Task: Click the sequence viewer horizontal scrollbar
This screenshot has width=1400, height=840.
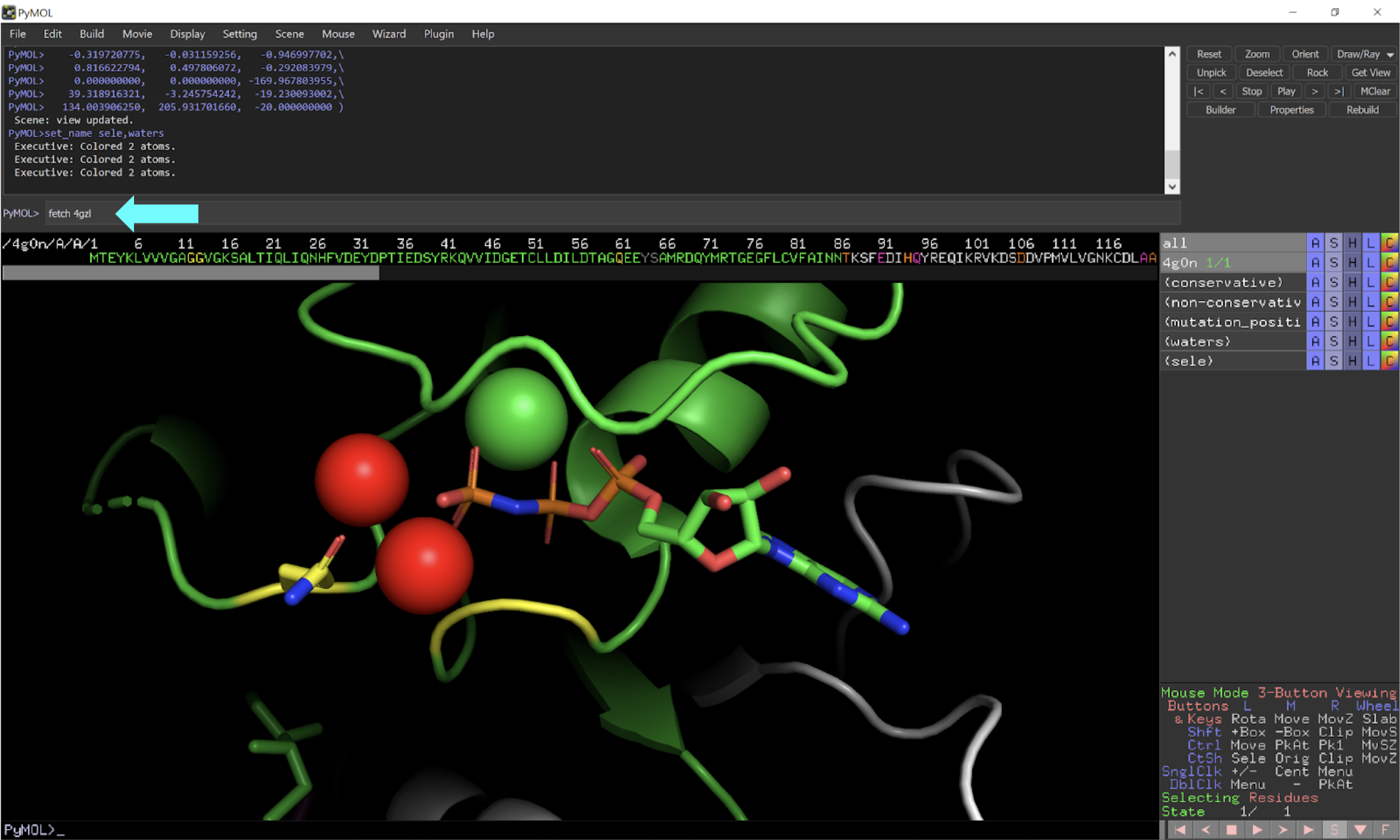Action: [191, 273]
